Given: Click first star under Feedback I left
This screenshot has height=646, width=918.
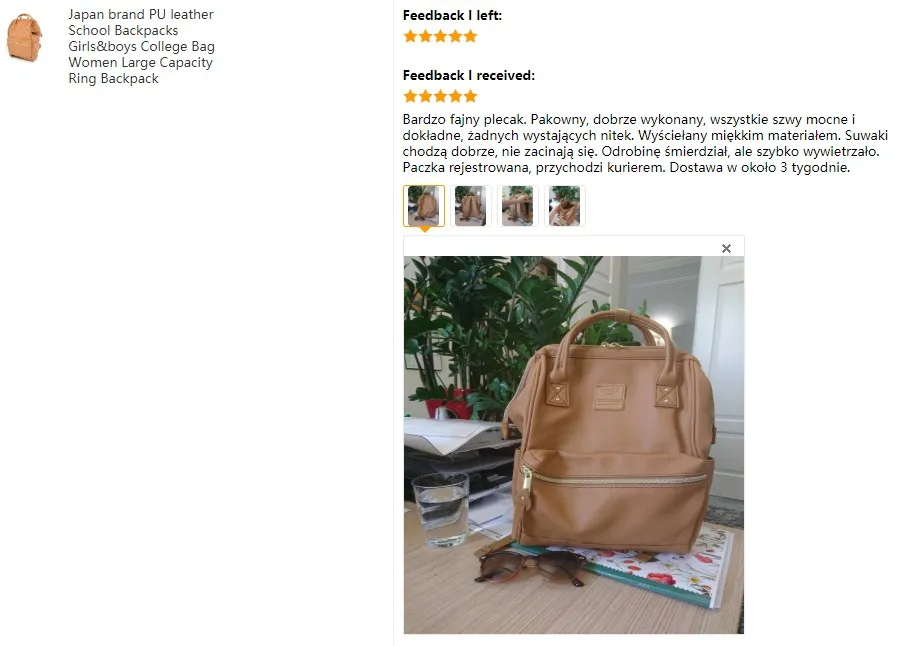Looking at the screenshot, I should click(410, 36).
